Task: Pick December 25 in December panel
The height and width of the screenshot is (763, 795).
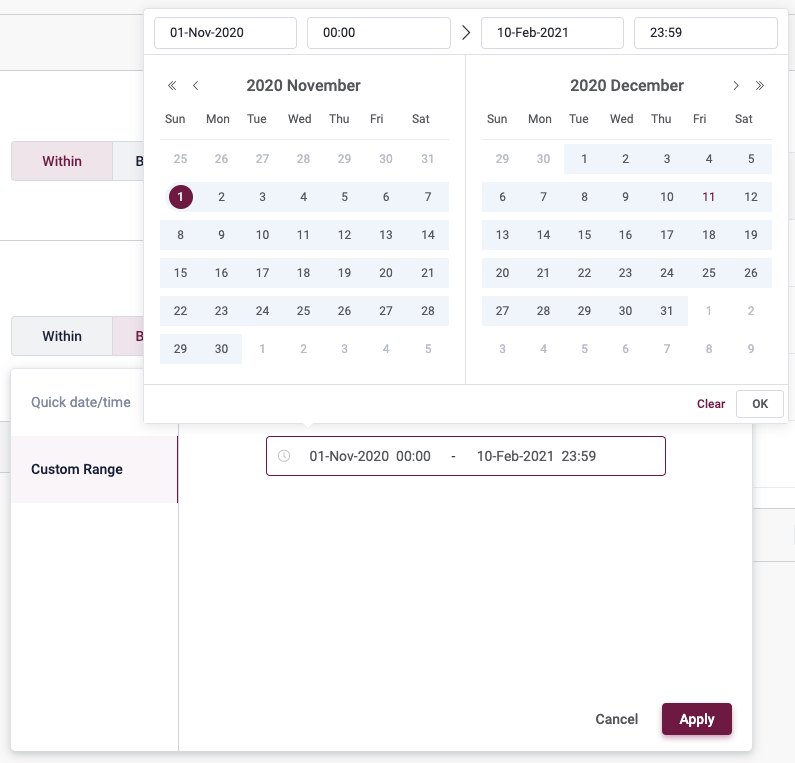Action: pos(709,273)
